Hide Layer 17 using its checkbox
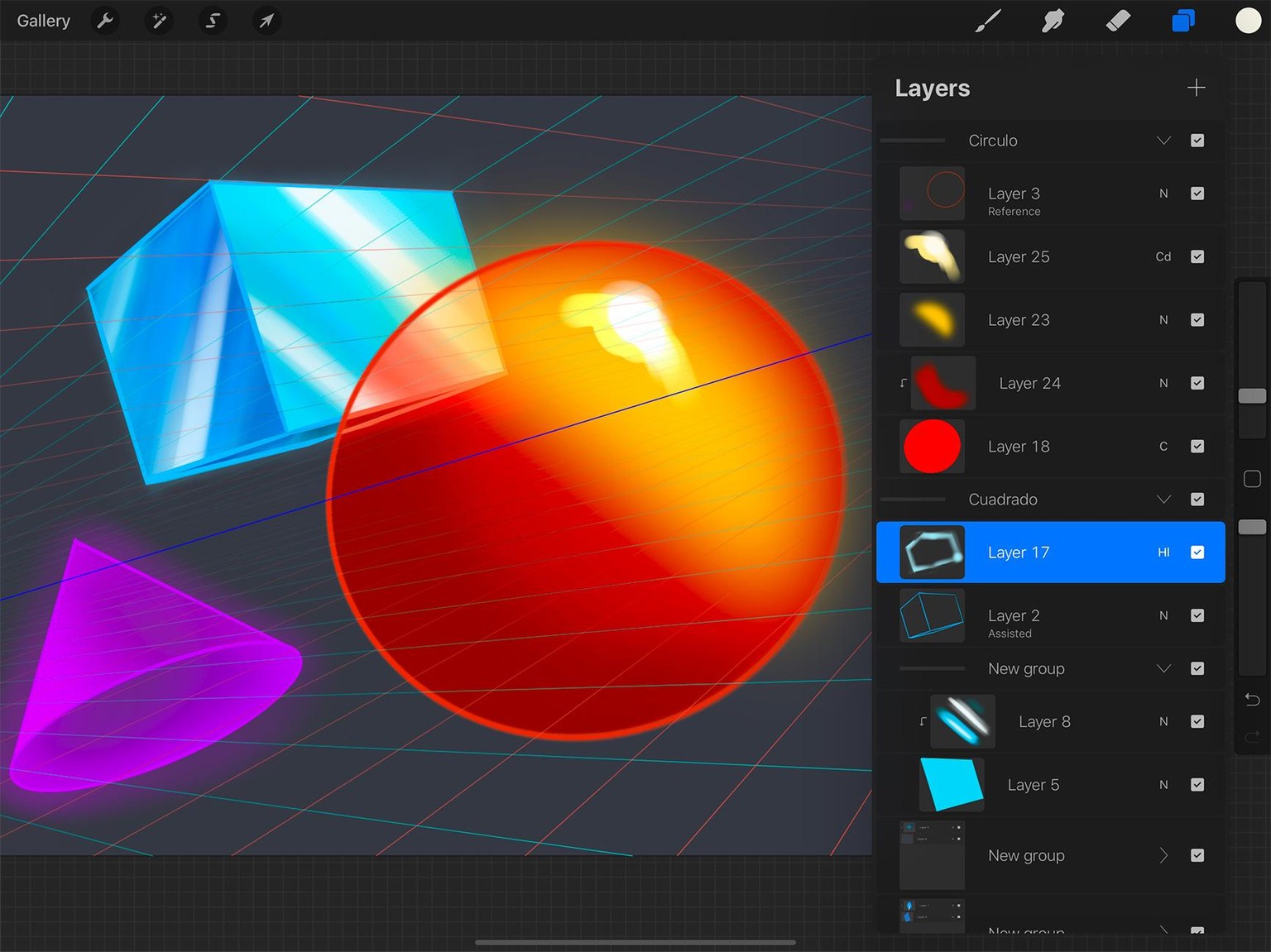Screen dimensions: 1271x952 pyautogui.click(x=1197, y=553)
